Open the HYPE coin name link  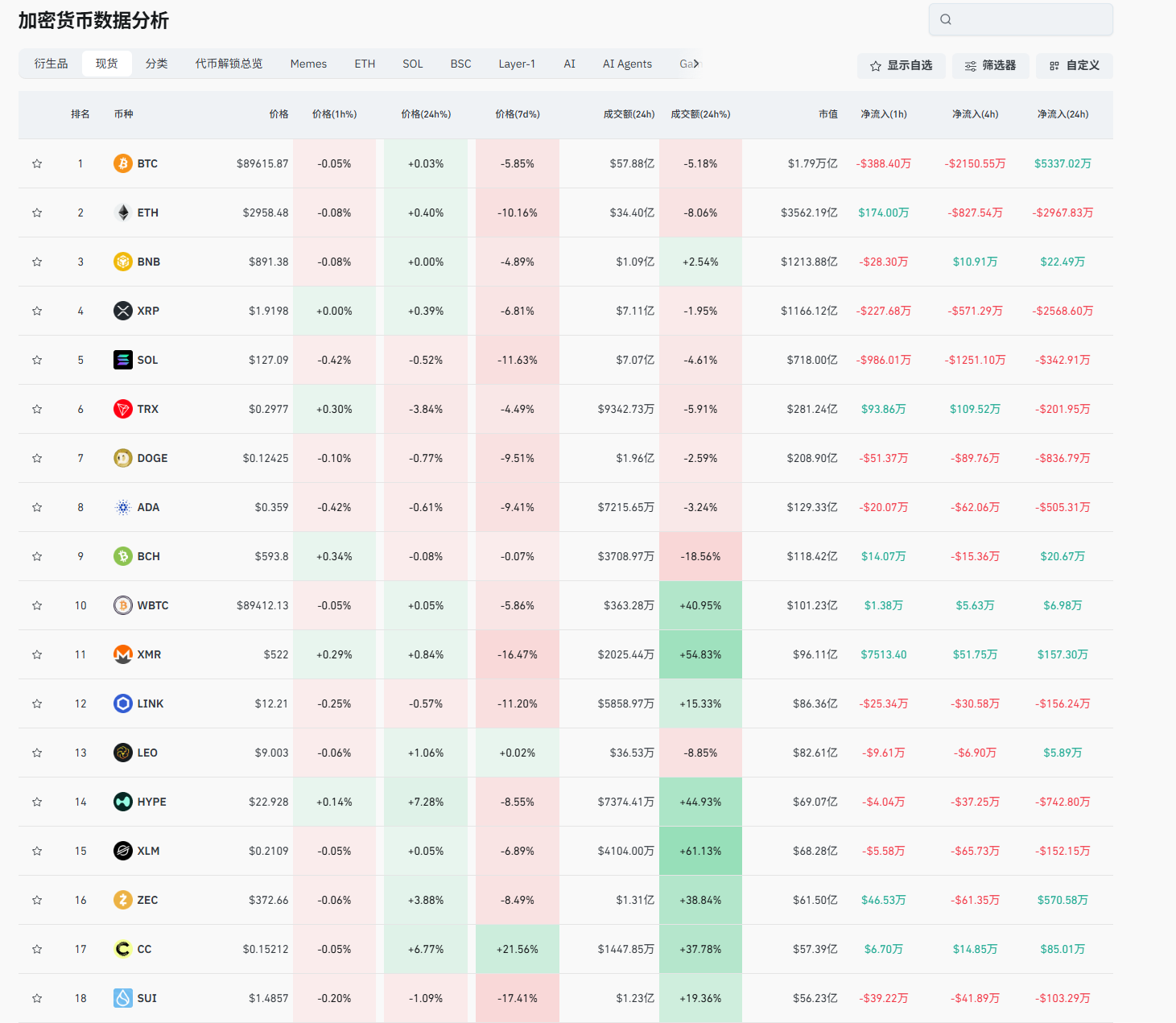coord(151,802)
